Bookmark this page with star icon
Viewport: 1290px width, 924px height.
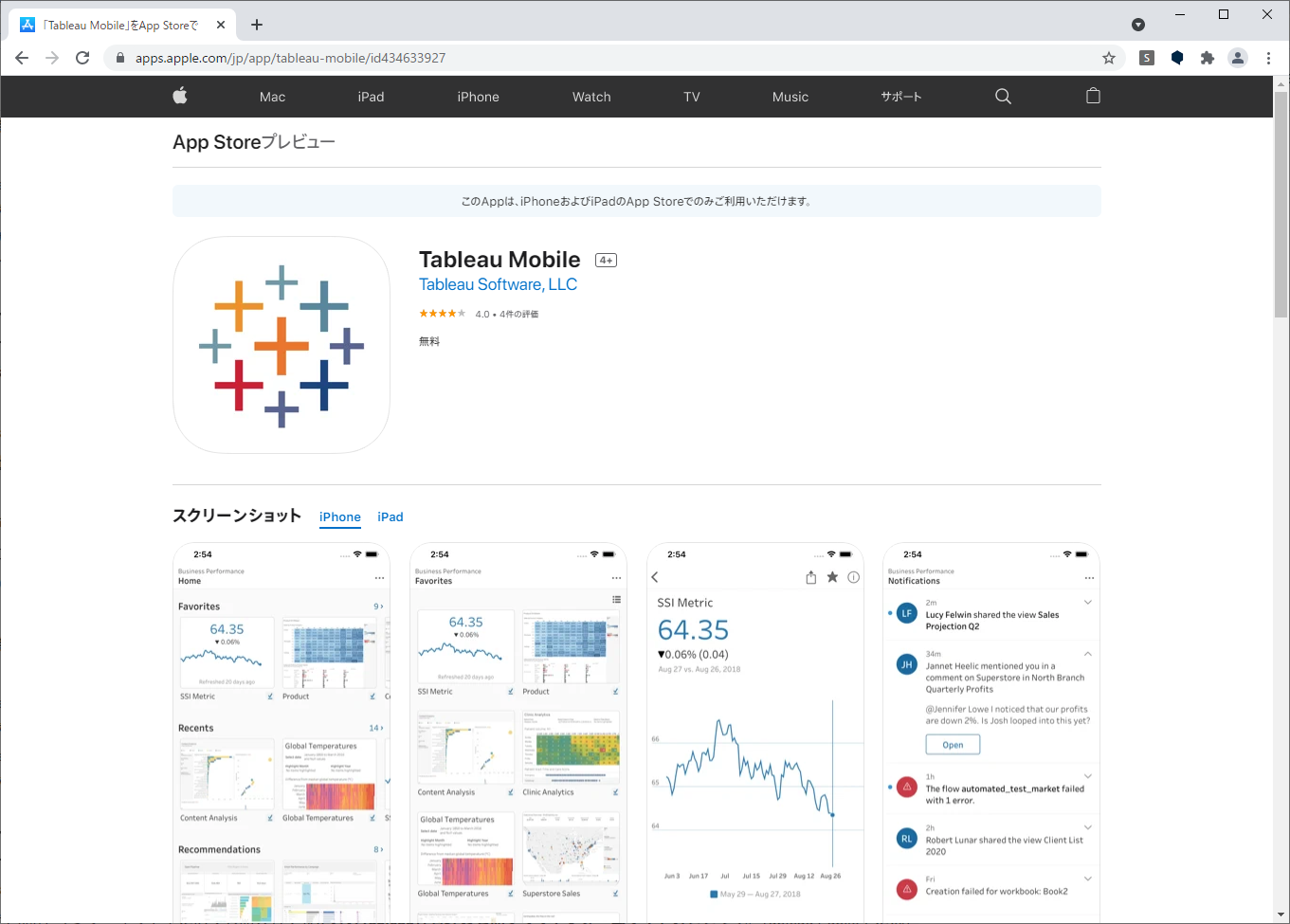1109,58
